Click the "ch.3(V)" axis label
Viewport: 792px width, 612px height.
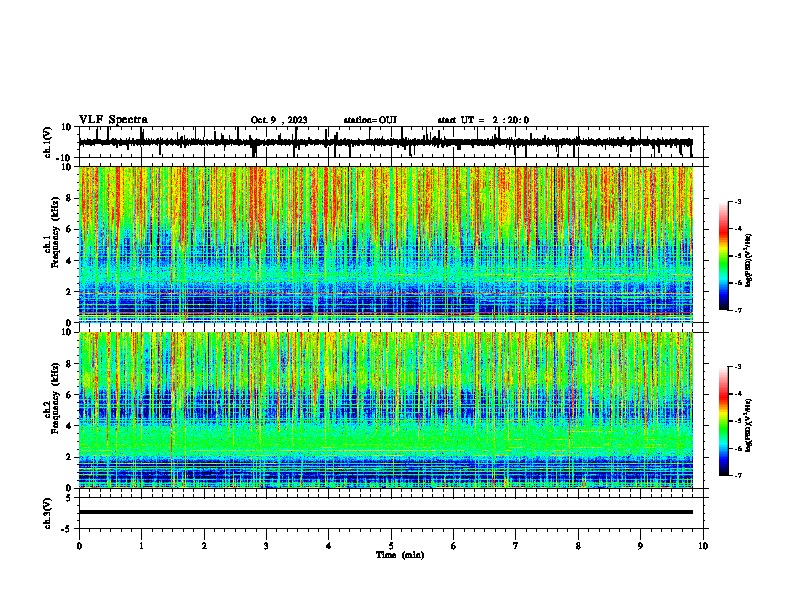coord(47,513)
